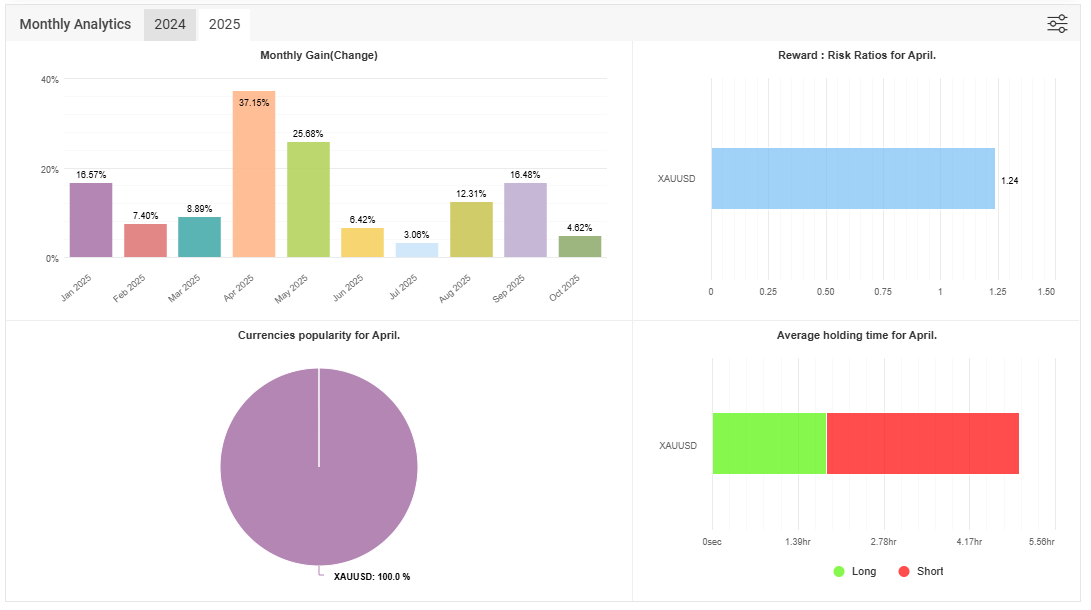
Task: Select the October 2025 gain bar
Action: click(579, 247)
